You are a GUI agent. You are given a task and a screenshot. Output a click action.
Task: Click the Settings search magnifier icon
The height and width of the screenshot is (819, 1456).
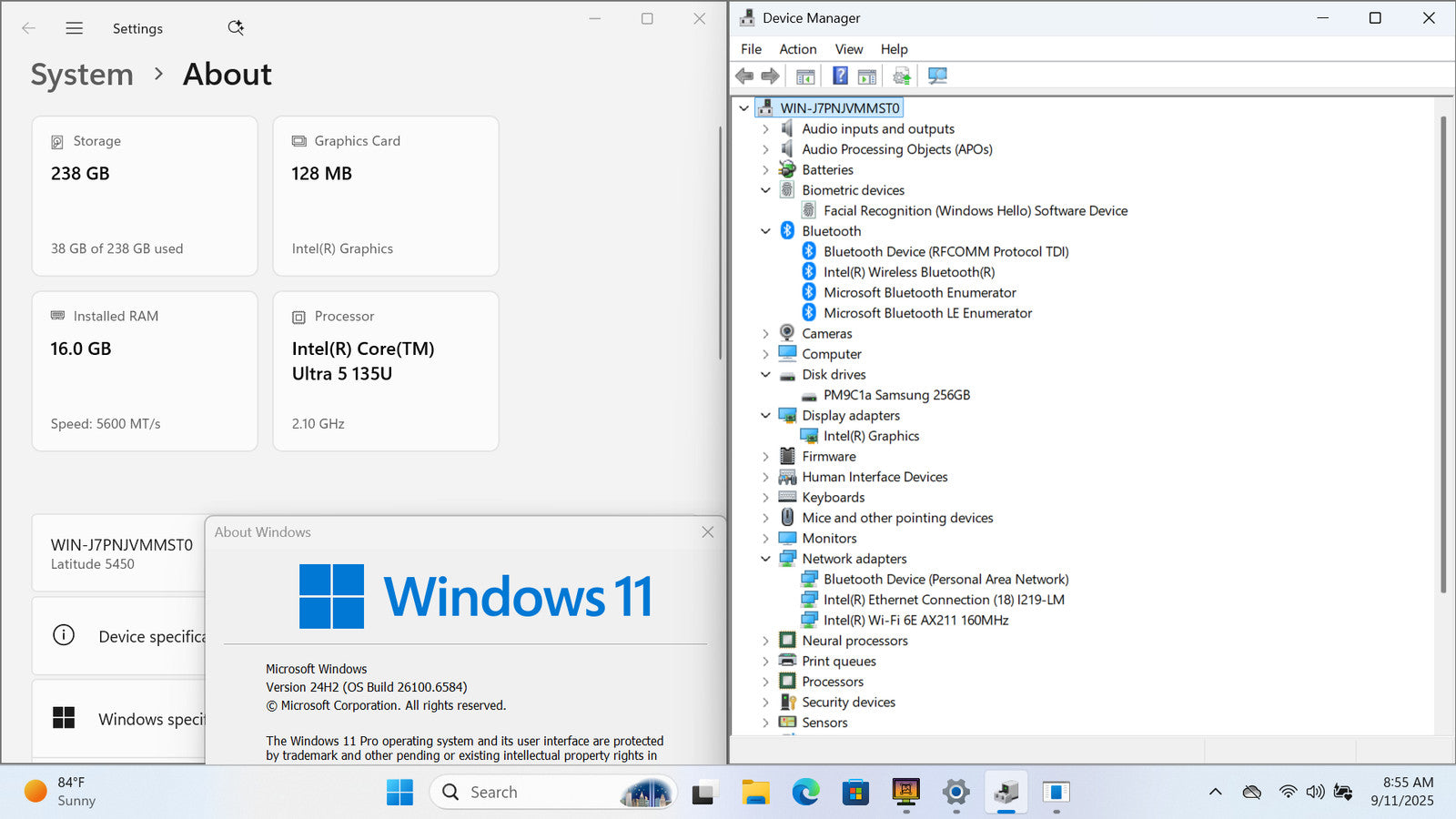(x=236, y=28)
